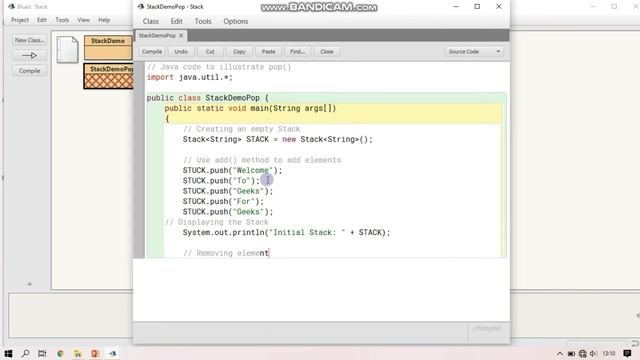The width and height of the screenshot is (640, 360).
Task: Click the main method declaration line
Action: pos(250,108)
